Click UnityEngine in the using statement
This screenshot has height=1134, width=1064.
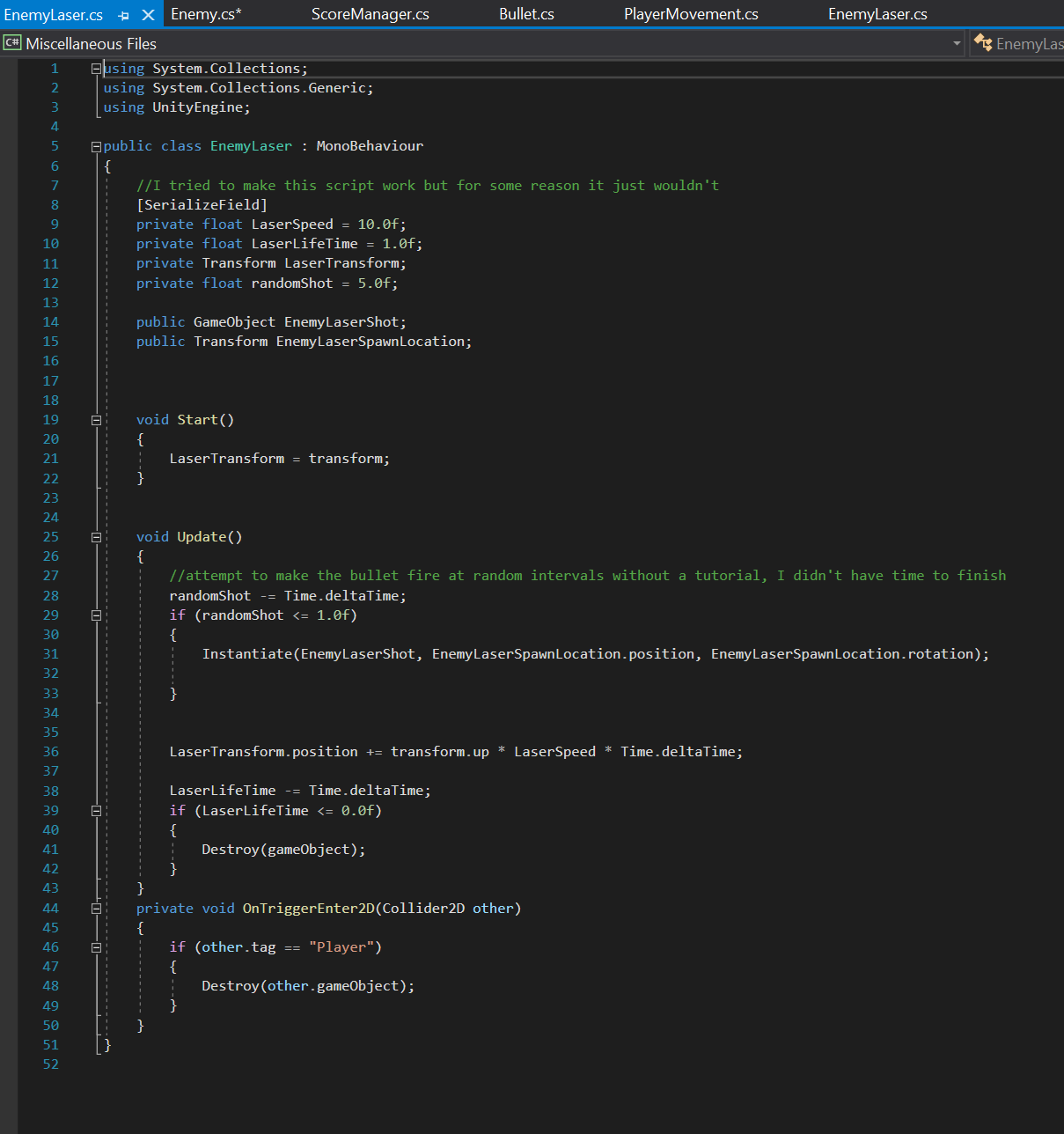tap(198, 107)
